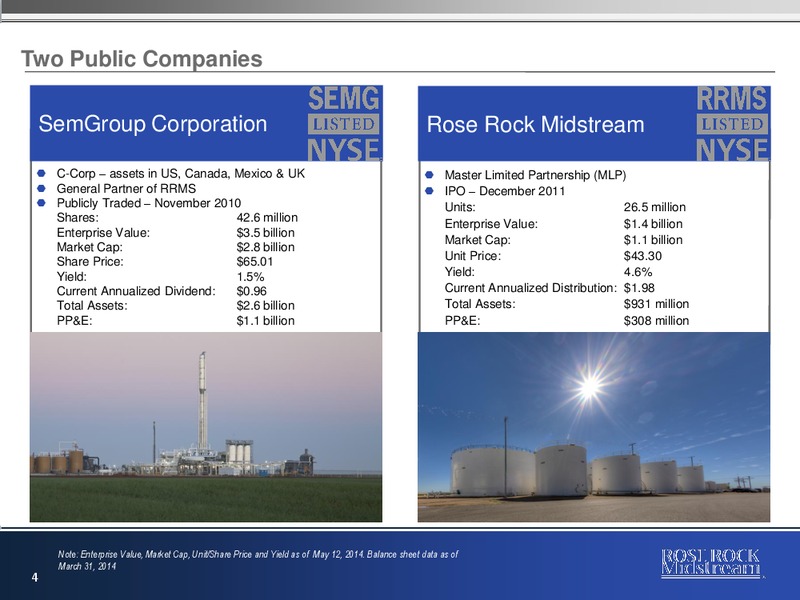Click the 'Units:' label
The height and width of the screenshot is (600, 800).
click(460, 207)
